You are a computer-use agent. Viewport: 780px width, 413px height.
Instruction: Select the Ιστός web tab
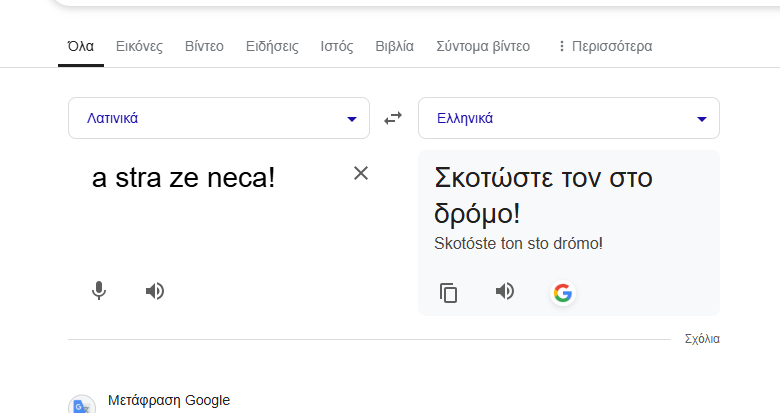[x=336, y=46]
